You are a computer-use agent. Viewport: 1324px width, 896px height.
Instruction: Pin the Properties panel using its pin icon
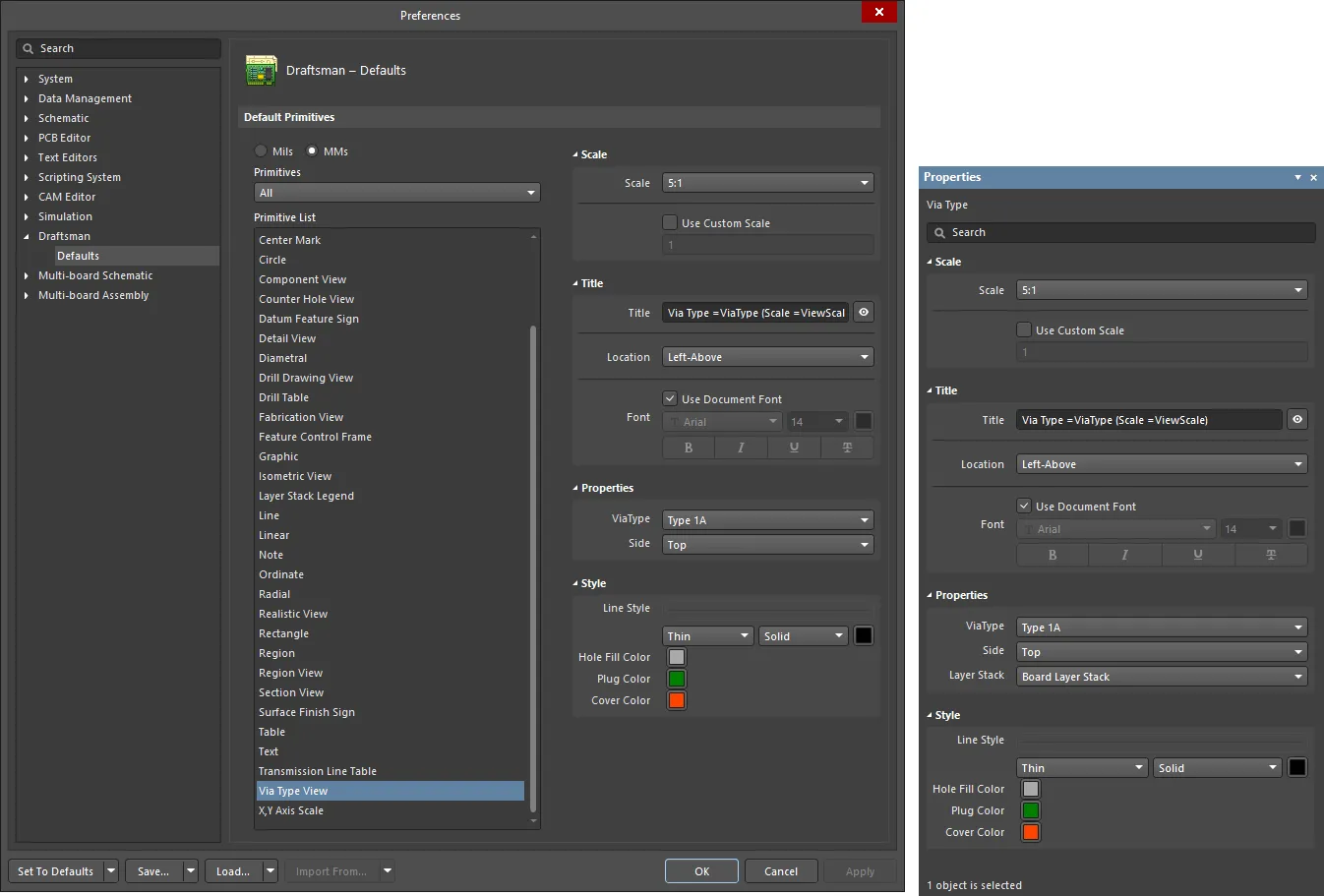pyautogui.click(x=1297, y=178)
